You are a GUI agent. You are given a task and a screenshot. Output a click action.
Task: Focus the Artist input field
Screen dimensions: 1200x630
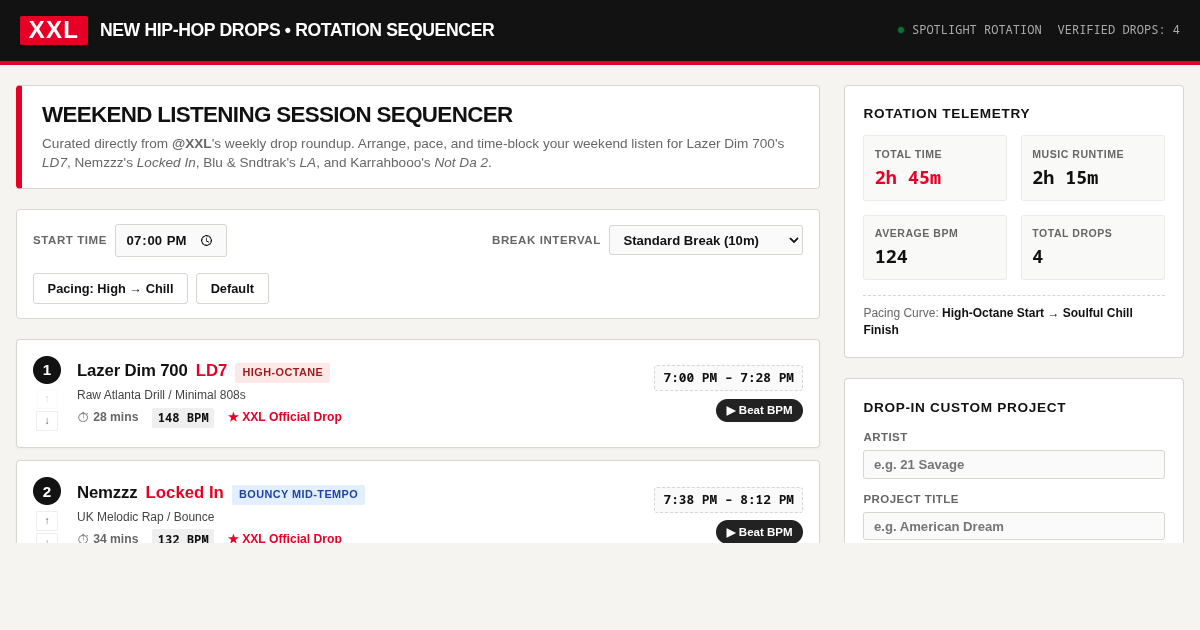tap(1014, 464)
